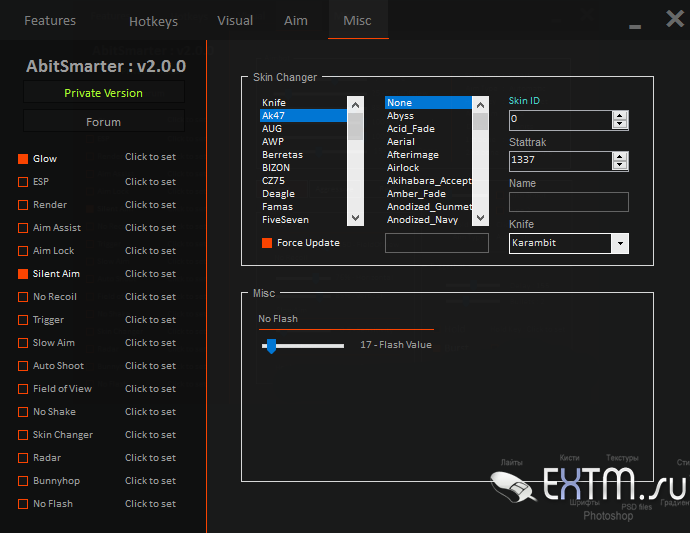Image resolution: width=690 pixels, height=533 pixels.
Task: Select Famas in the weapon list
Action: tap(303, 206)
